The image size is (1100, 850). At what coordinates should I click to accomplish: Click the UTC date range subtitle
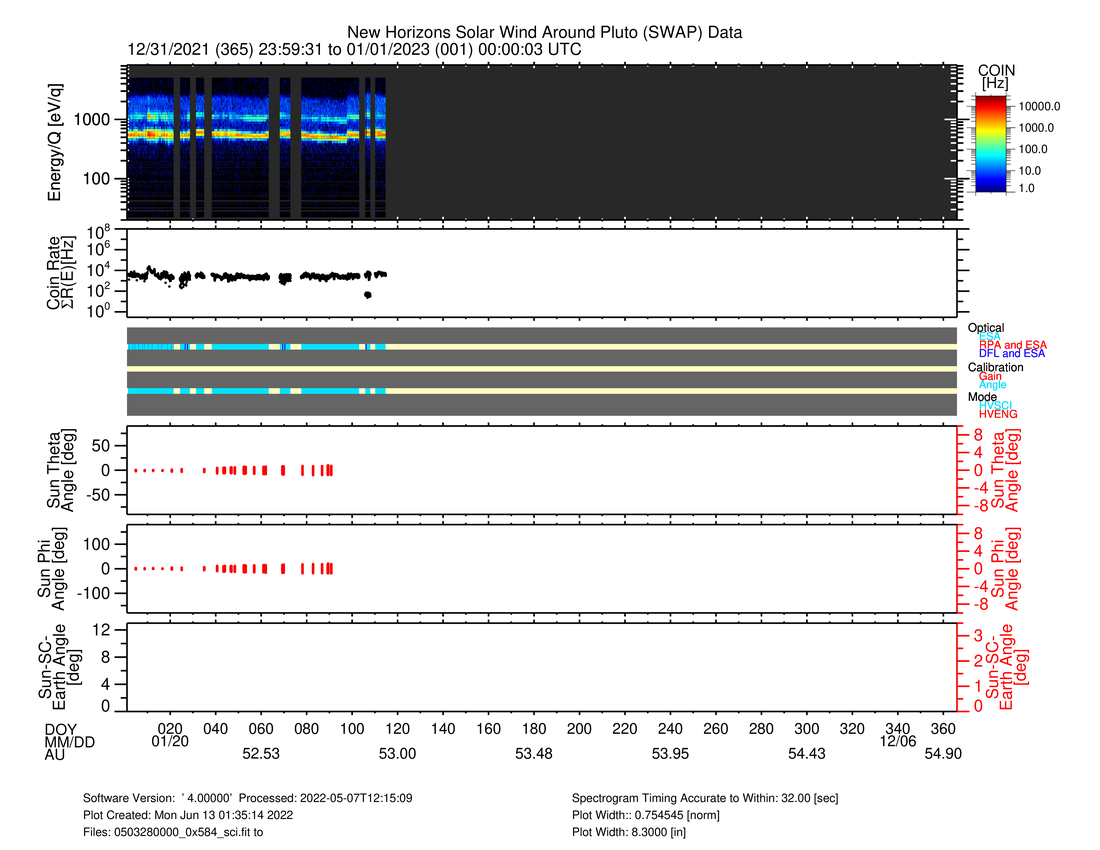(x=355, y=50)
